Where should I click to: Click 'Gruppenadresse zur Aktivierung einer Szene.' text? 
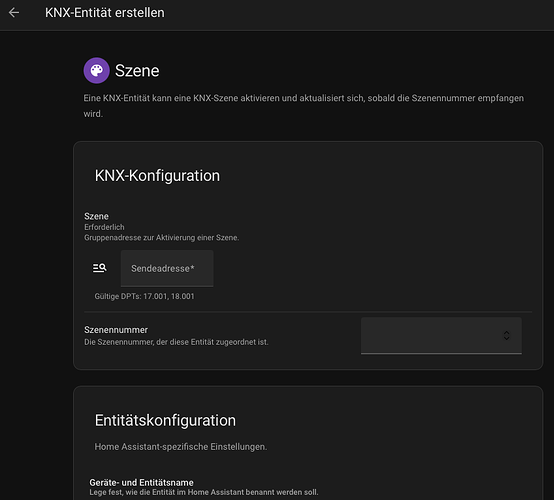[161, 238]
